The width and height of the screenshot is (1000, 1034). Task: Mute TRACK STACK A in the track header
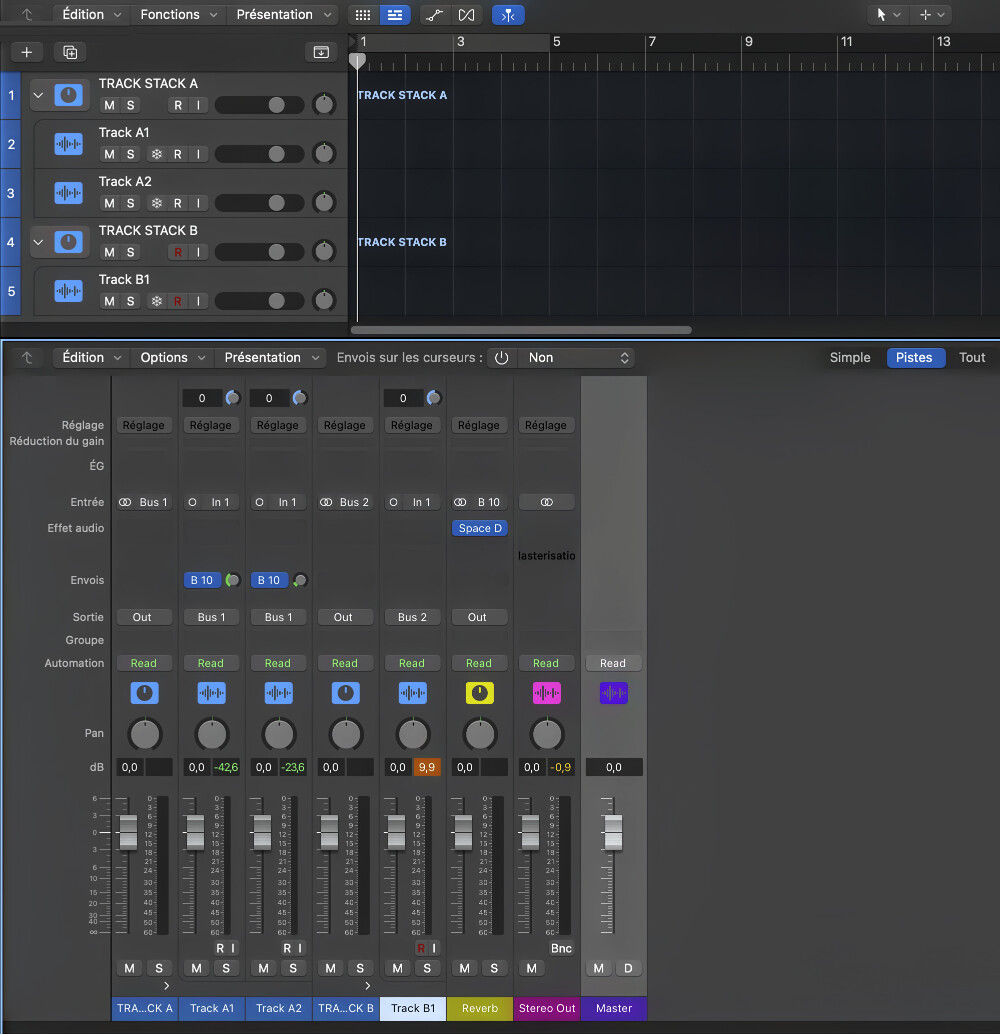(x=109, y=105)
